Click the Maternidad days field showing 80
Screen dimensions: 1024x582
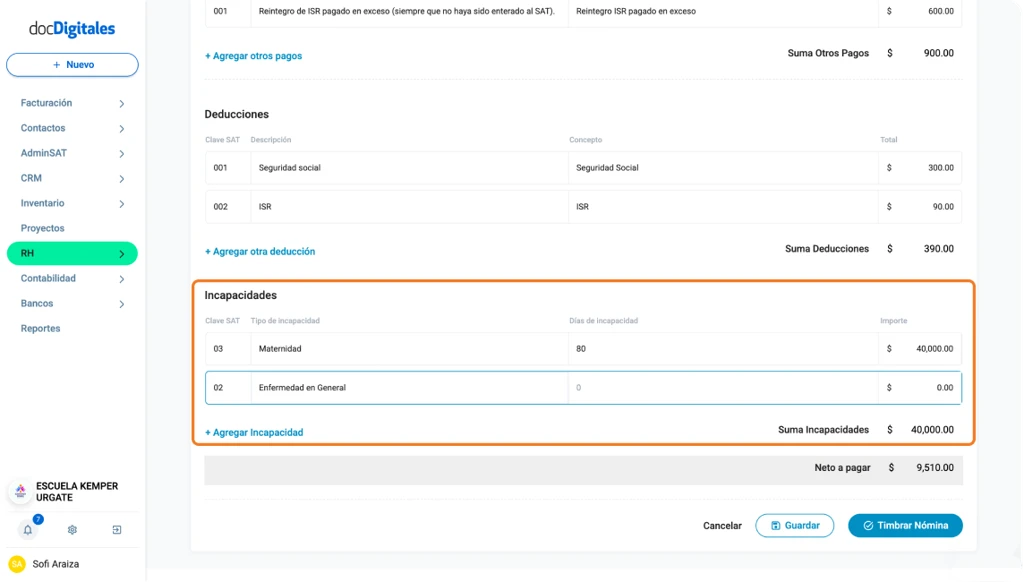(723, 349)
